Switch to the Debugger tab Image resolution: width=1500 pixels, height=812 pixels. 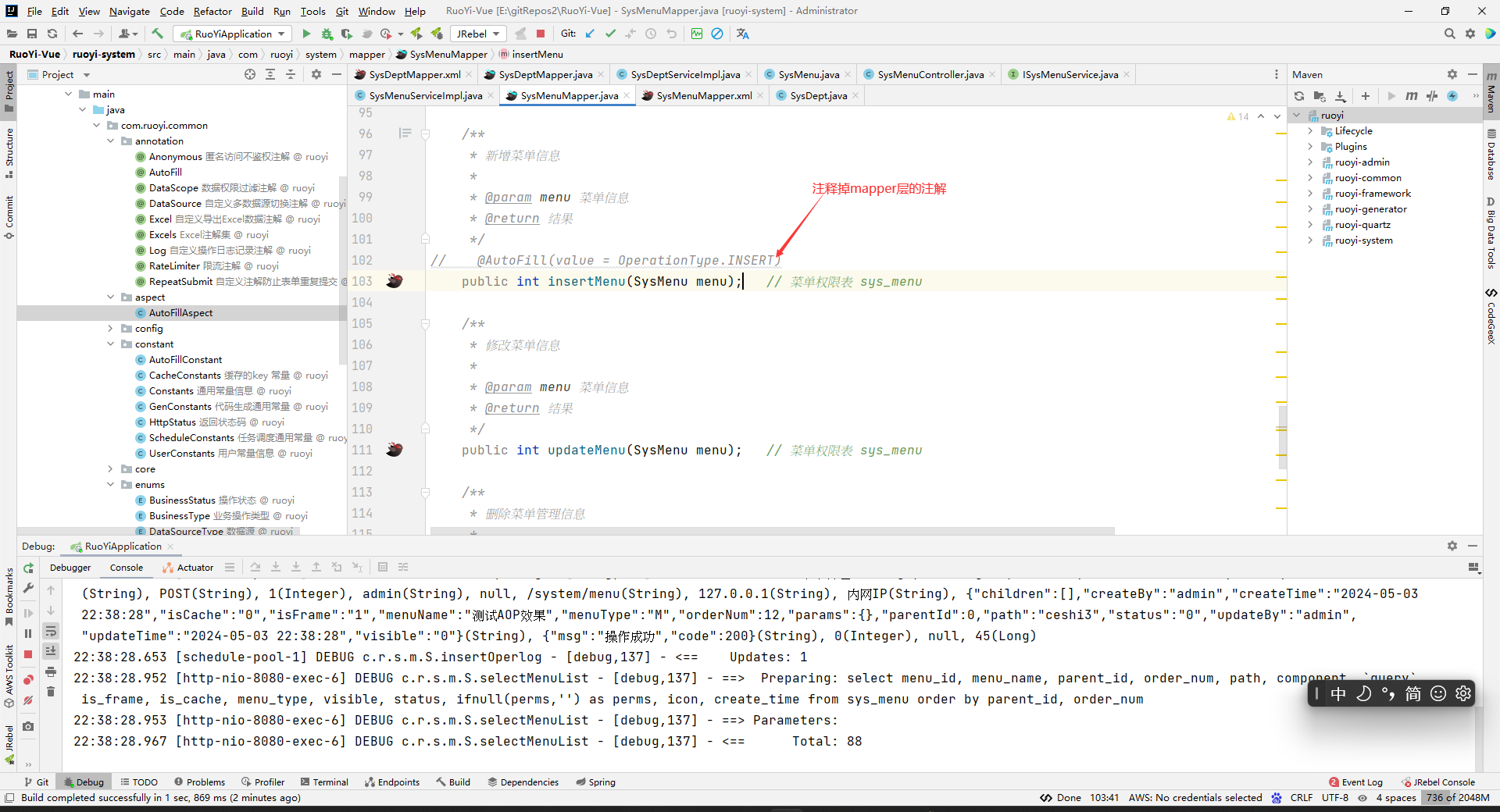pyautogui.click(x=70, y=568)
